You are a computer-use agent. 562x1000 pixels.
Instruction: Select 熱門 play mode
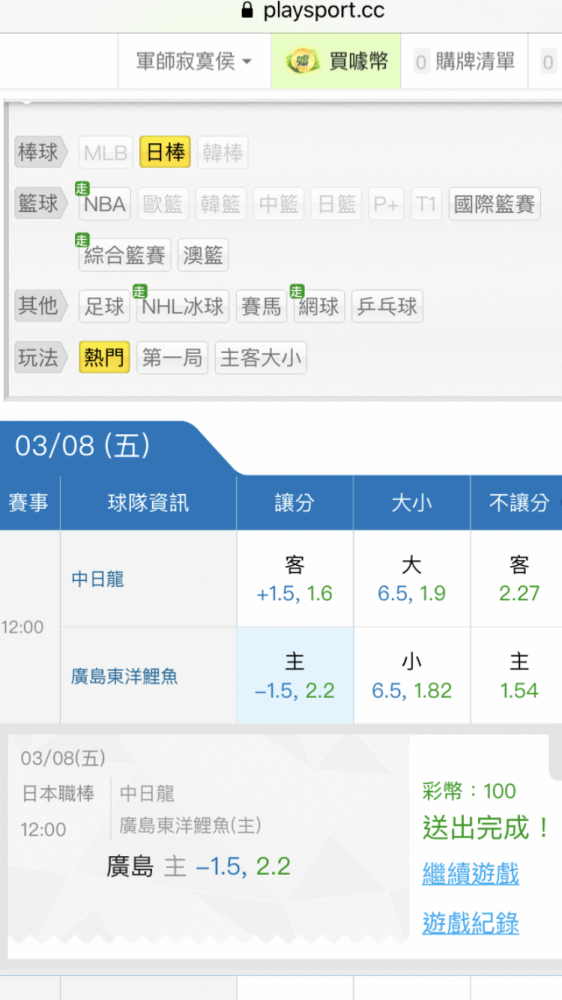coord(105,358)
